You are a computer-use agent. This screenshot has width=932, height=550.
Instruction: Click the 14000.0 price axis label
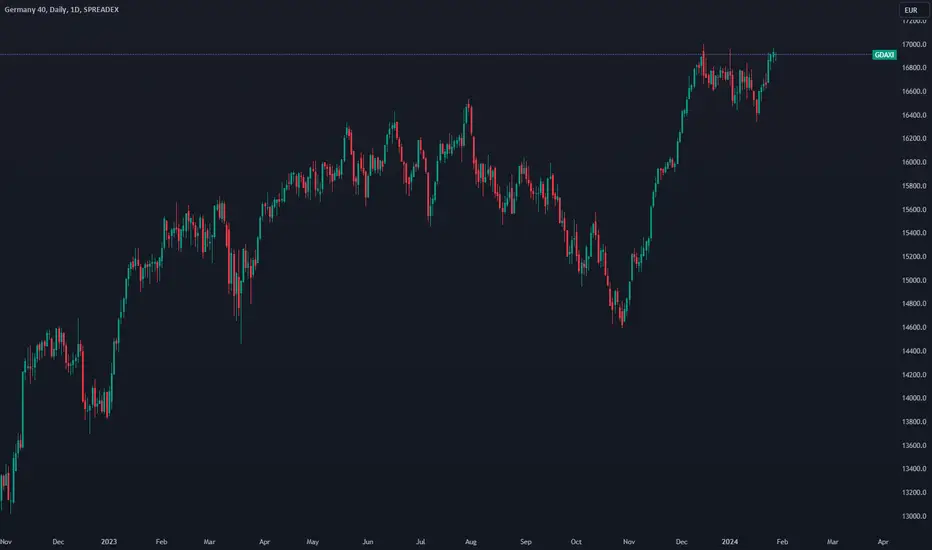914,398
